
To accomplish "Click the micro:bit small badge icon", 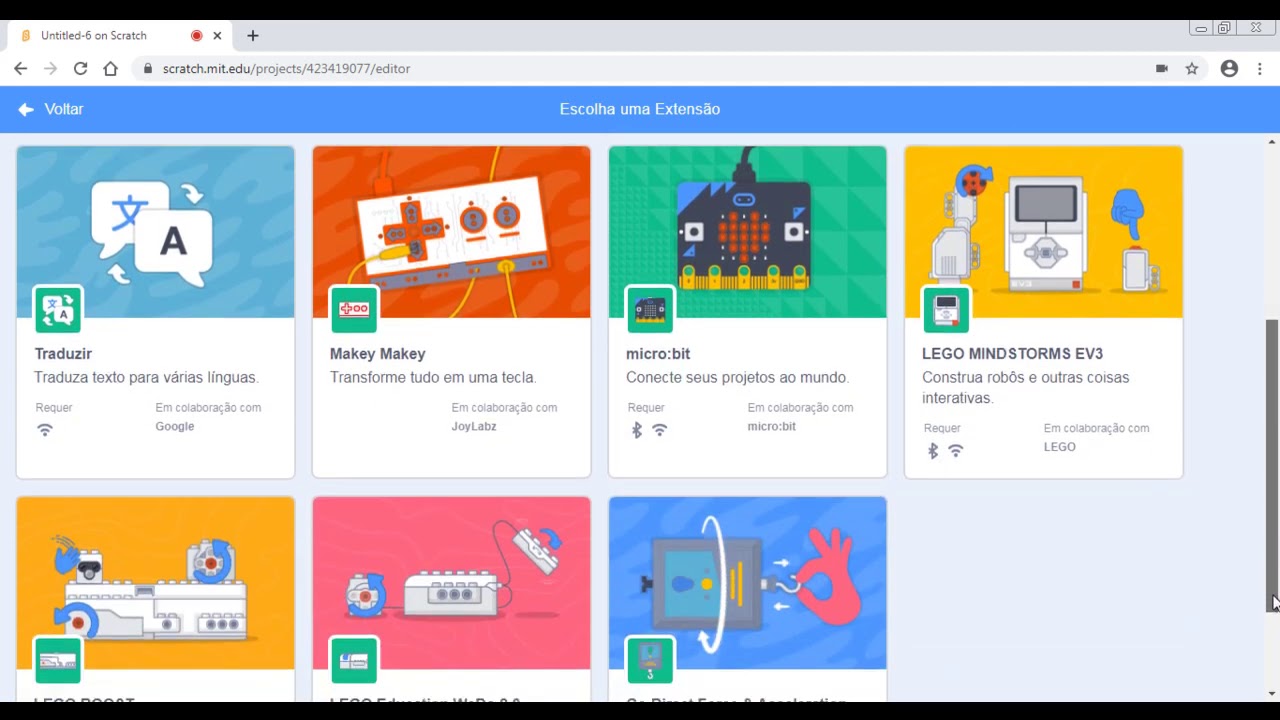I will coord(650,310).
